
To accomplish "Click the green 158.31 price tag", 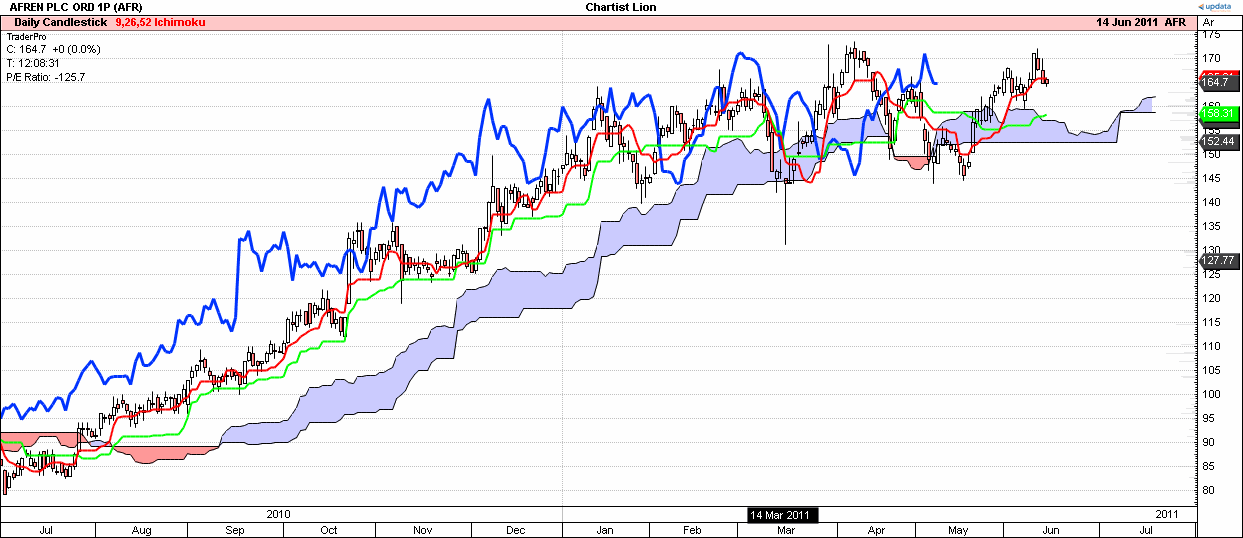I will (x=1219, y=114).
